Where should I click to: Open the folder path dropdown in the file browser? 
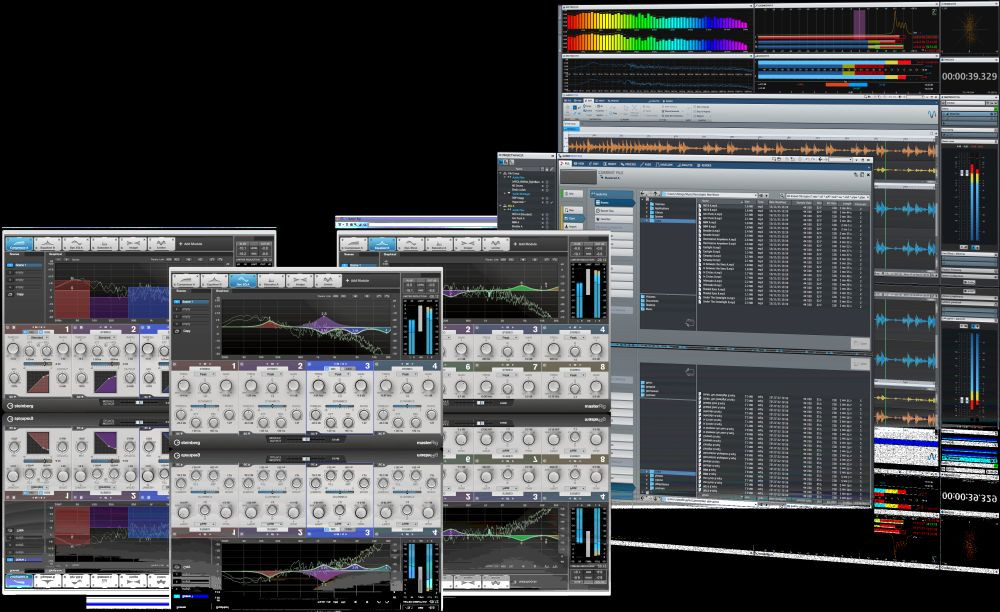[758, 194]
